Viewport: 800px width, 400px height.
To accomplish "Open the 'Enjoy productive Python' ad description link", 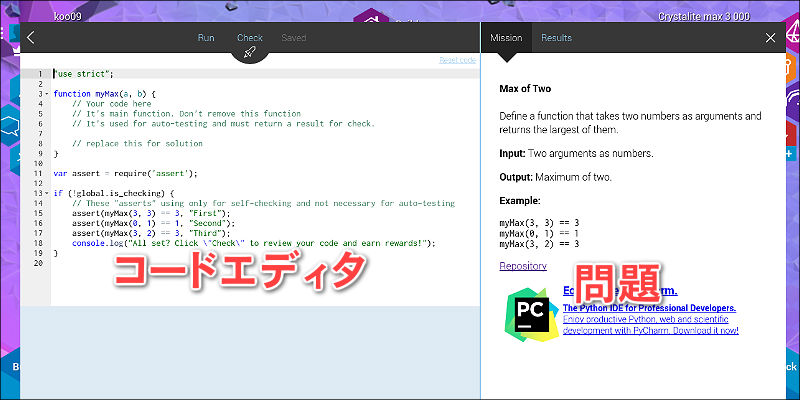I will tap(651, 325).
